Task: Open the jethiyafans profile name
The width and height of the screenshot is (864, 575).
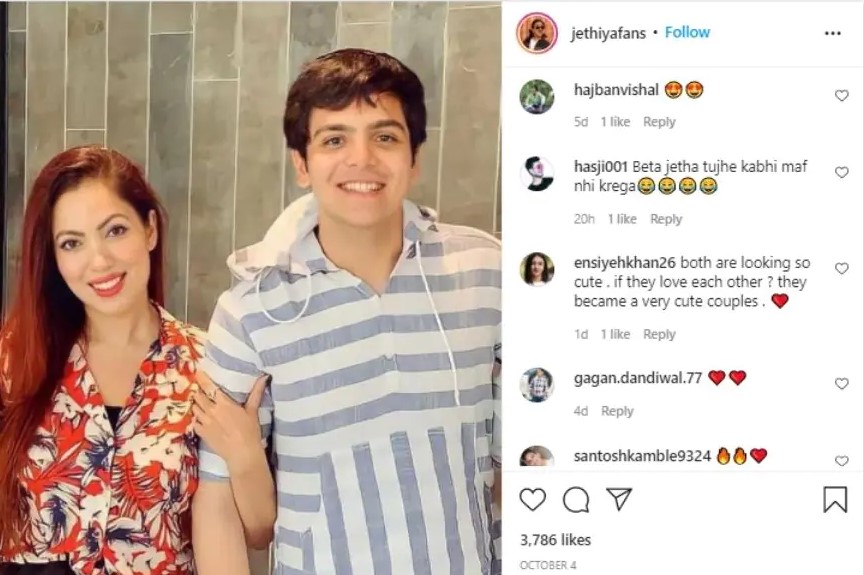Action: (x=608, y=34)
